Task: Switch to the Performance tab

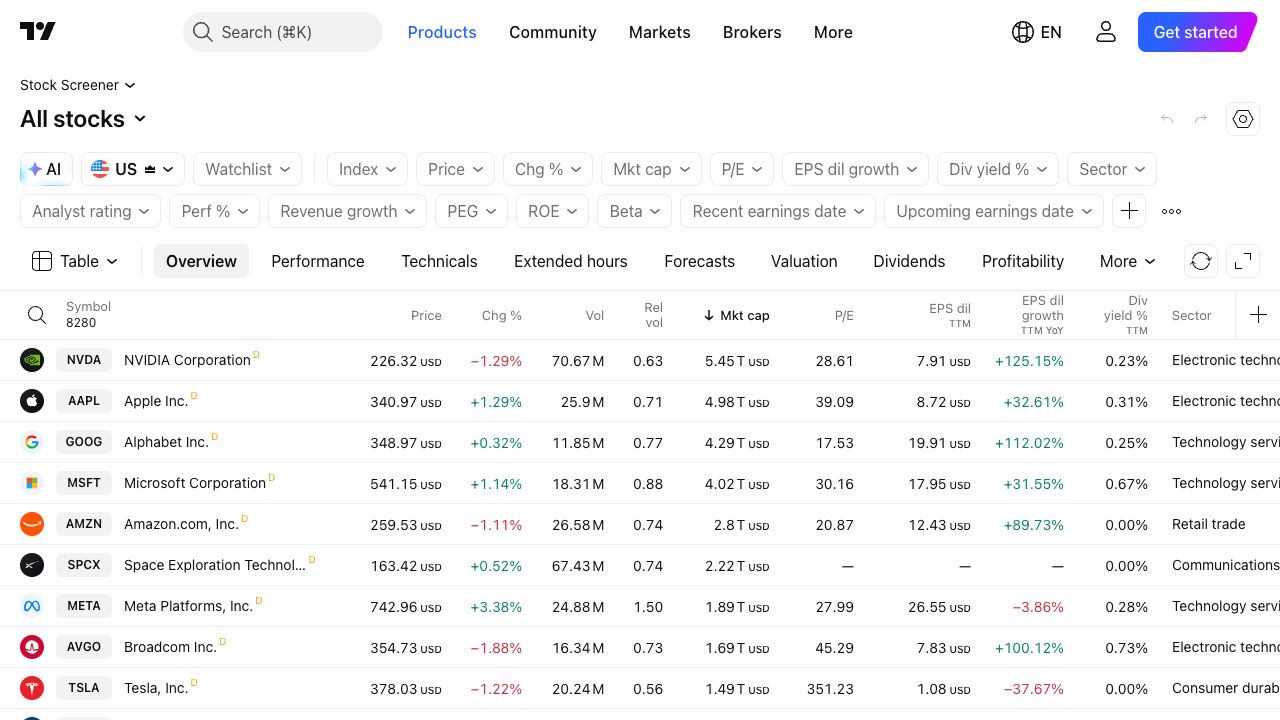Action: (x=318, y=261)
